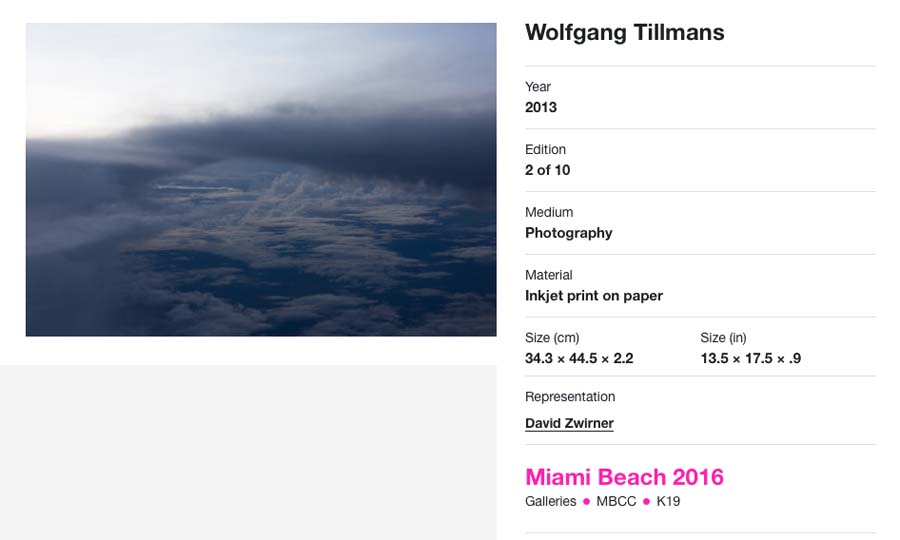Viewport: 900px width, 540px height.
Task: Click the inch size value 13.5 × 17.5 × .9
Action: click(x=750, y=358)
